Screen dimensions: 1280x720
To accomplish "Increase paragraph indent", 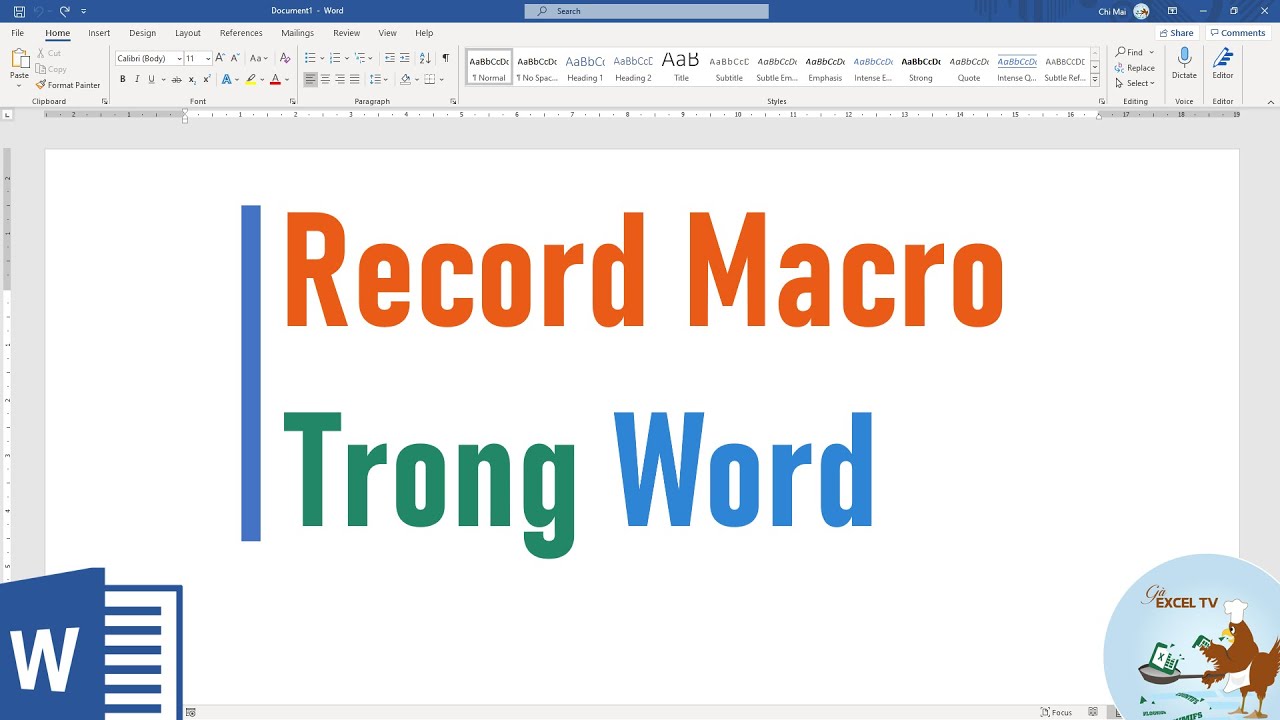I will [405, 58].
